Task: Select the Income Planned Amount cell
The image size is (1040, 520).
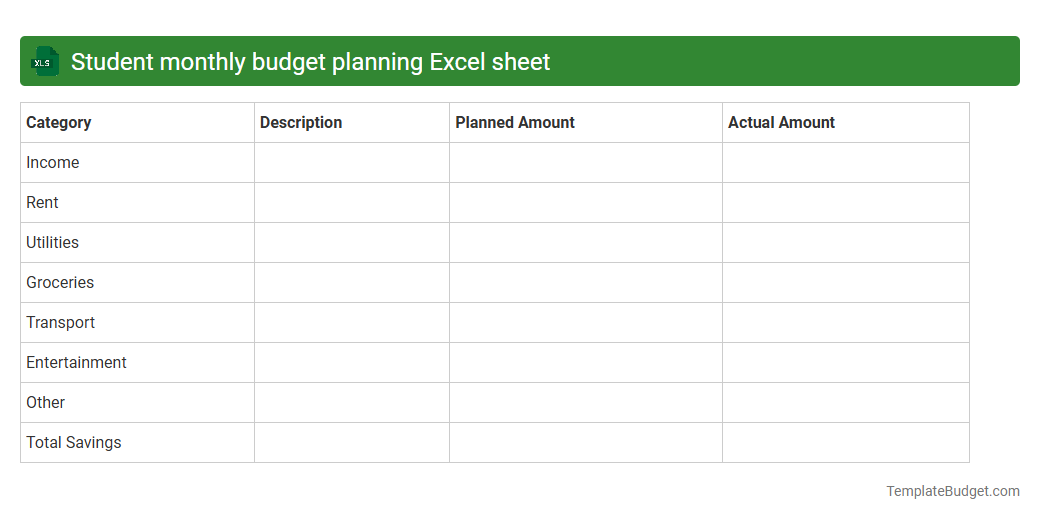Action: tap(586, 162)
